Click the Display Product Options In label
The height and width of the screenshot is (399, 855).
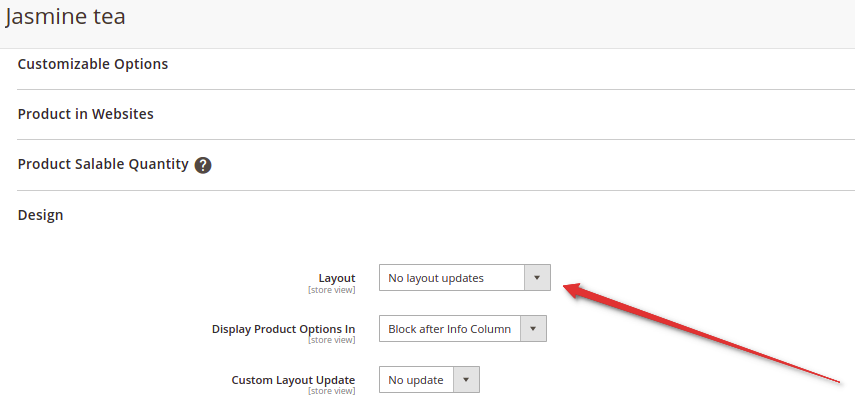pos(284,329)
